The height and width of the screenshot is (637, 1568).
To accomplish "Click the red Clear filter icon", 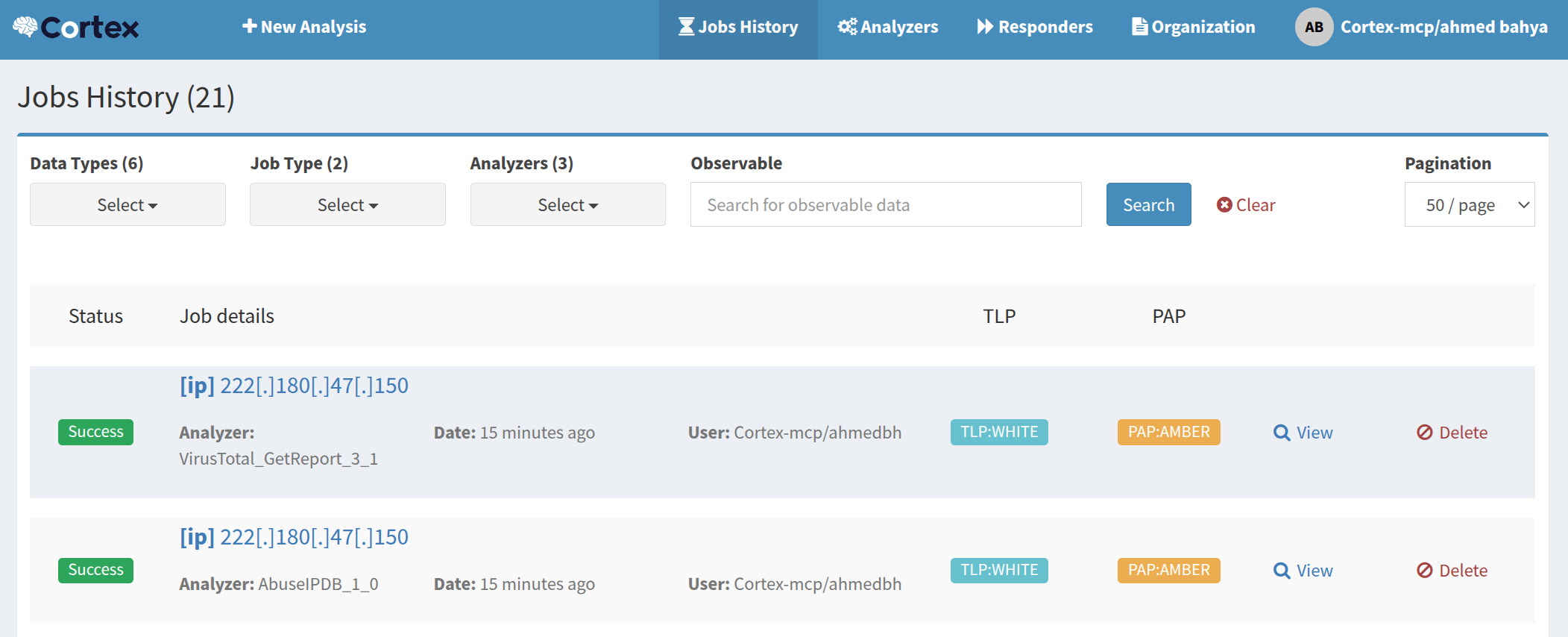I will 1224,205.
